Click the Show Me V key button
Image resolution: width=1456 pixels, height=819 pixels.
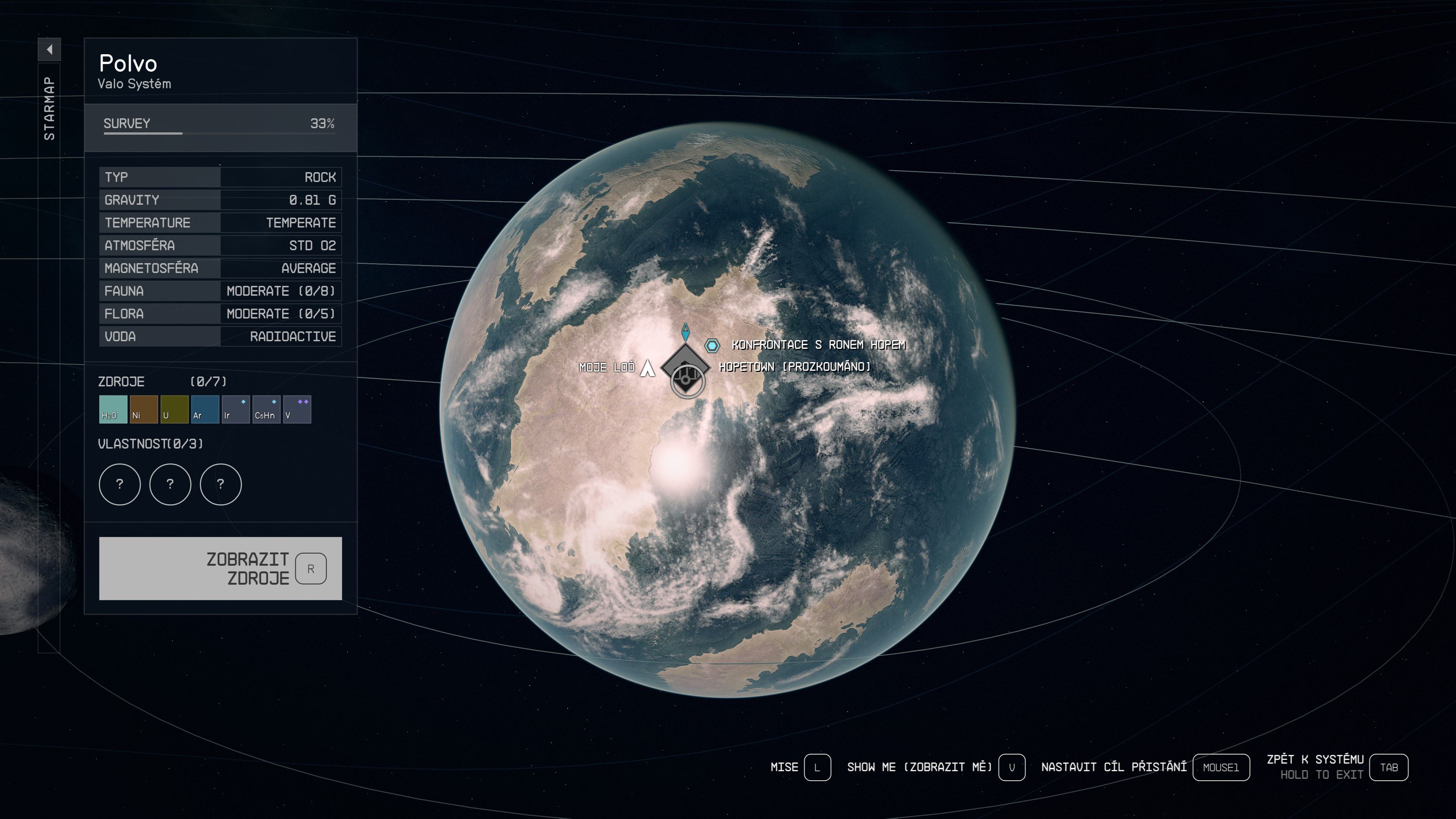(x=1011, y=767)
